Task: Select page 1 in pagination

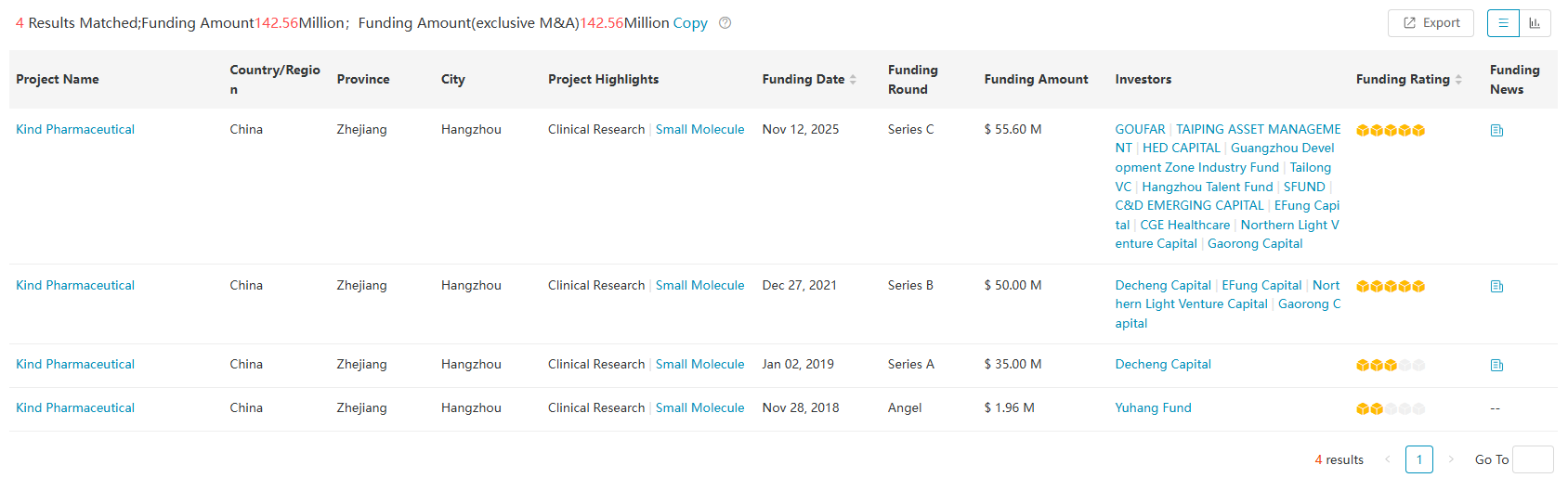Action: (1419, 459)
